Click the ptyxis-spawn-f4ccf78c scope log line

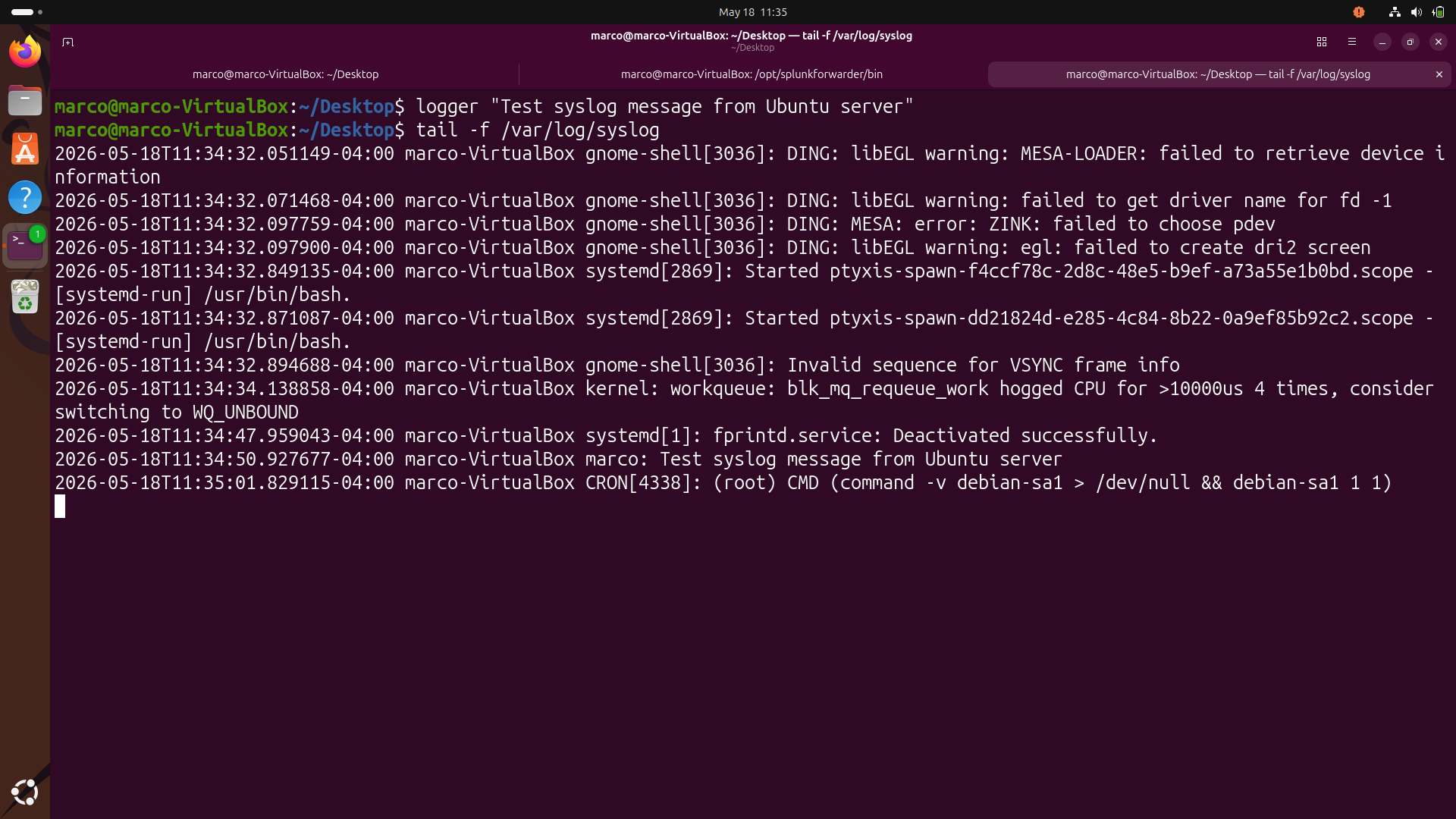click(744, 282)
